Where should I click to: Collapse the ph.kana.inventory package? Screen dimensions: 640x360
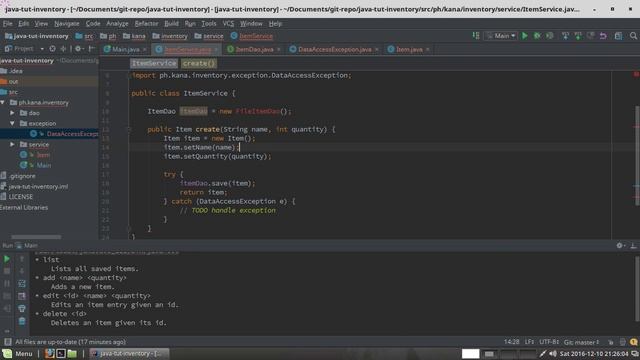(x=3, y=102)
